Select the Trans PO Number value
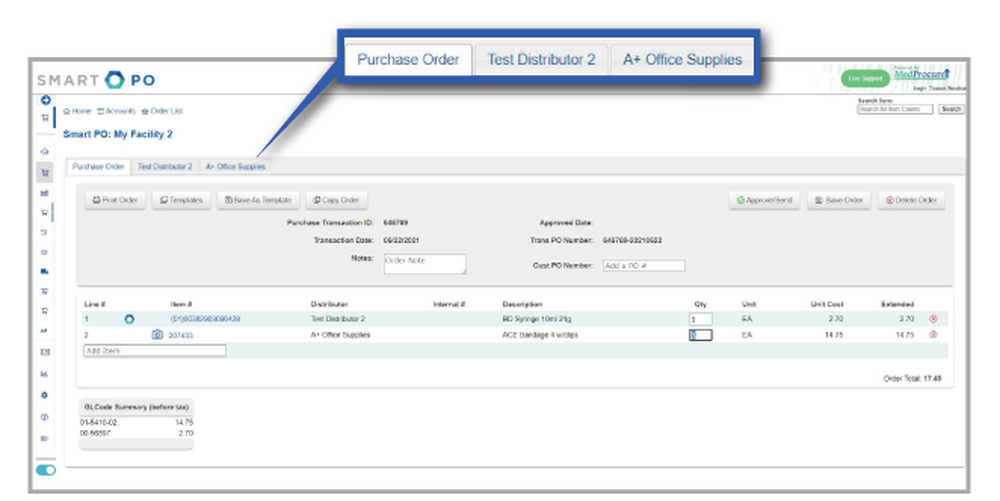The height and width of the screenshot is (501, 1000). coord(632,240)
